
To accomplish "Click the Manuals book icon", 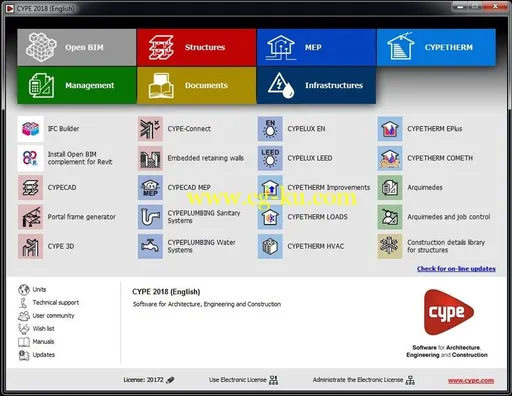I will (24, 342).
